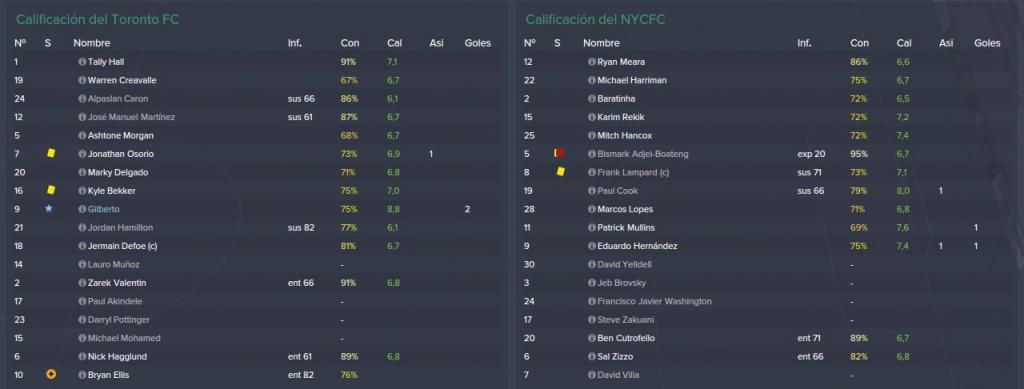Open Eduardo Hernández's player profile
Screen dimensions: 1024x389
[x=637, y=246]
